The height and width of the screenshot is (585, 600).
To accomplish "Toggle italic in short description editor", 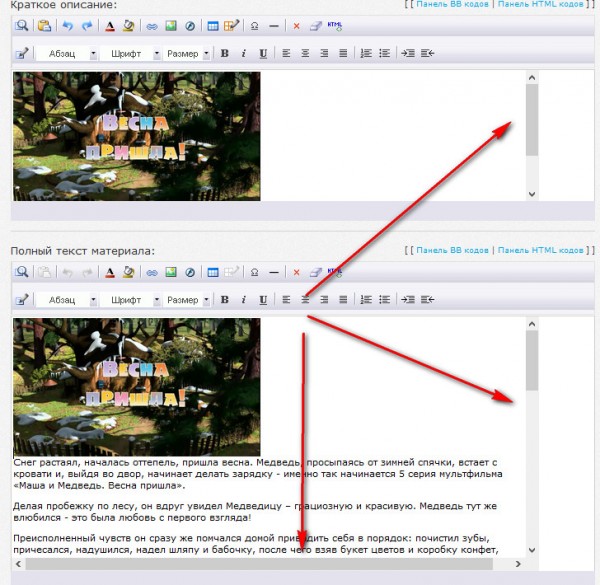I will click(243, 54).
